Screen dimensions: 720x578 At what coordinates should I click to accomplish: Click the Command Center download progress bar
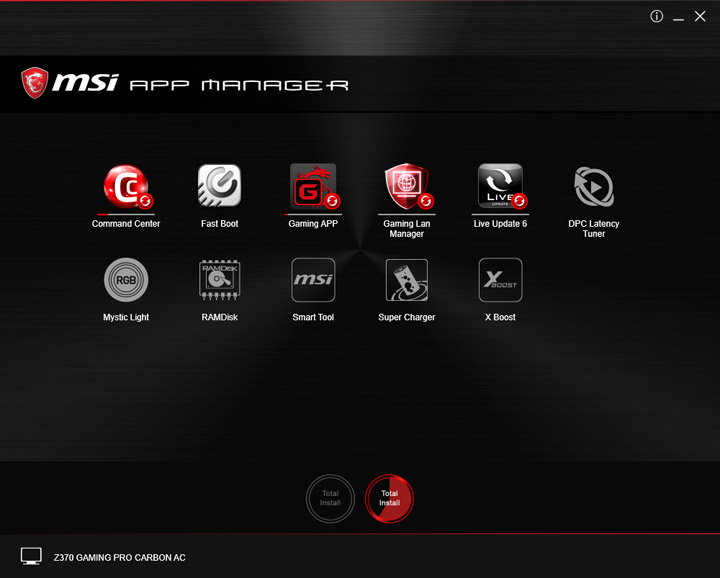(126, 214)
